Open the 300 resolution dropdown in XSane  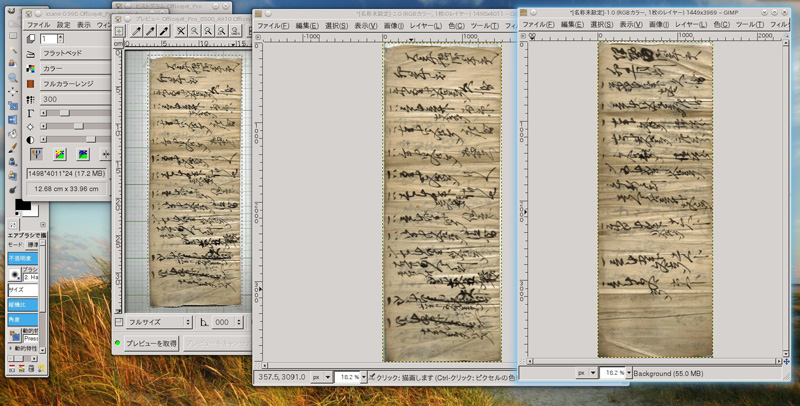tap(74, 99)
